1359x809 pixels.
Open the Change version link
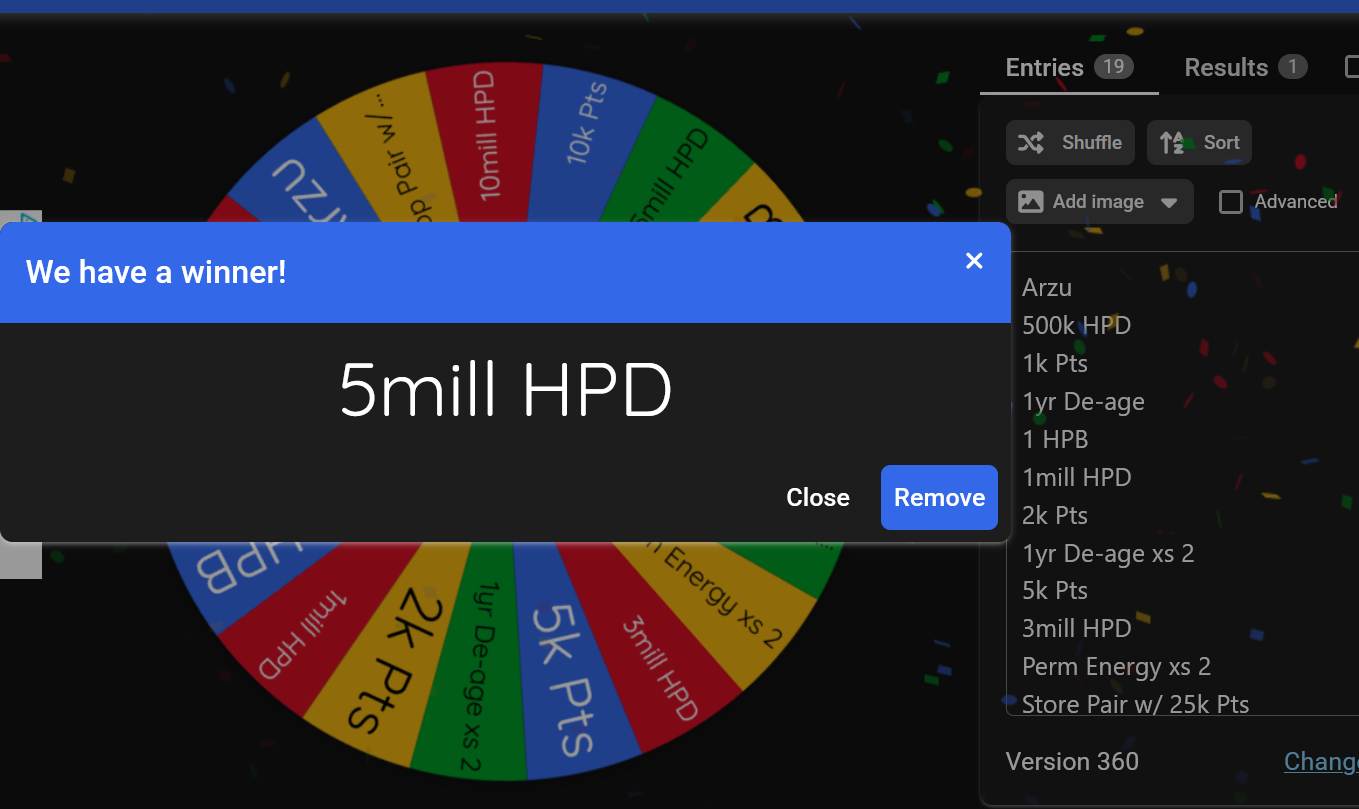coord(1321,761)
